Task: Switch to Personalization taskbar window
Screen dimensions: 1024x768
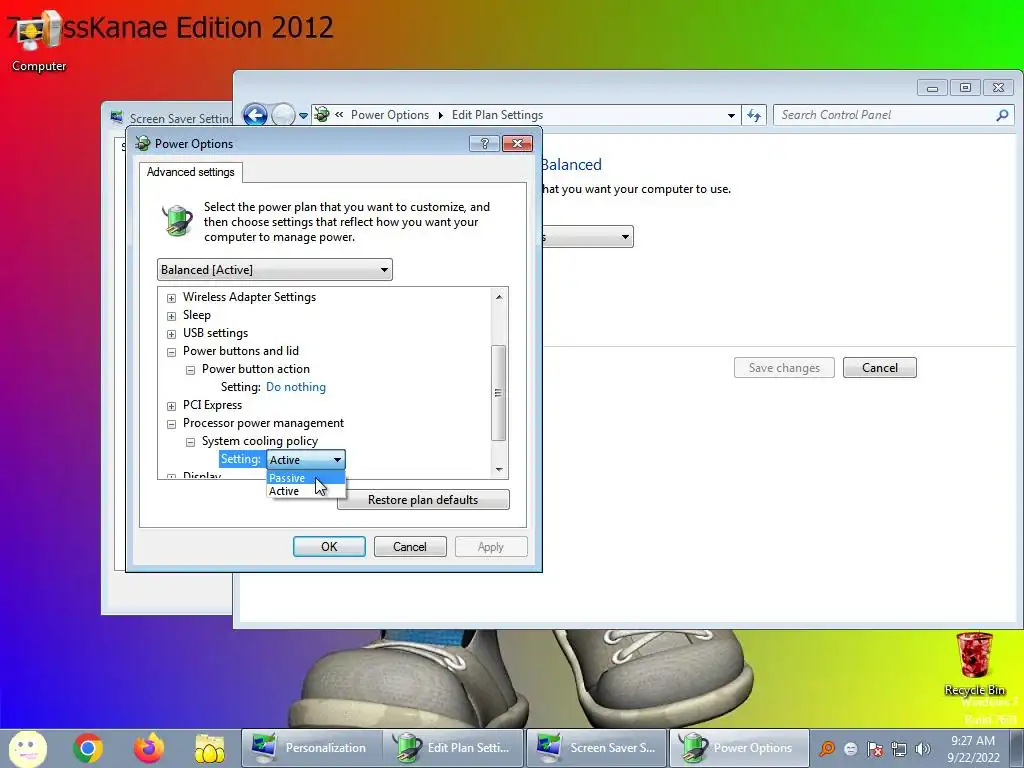Action: pyautogui.click(x=312, y=748)
